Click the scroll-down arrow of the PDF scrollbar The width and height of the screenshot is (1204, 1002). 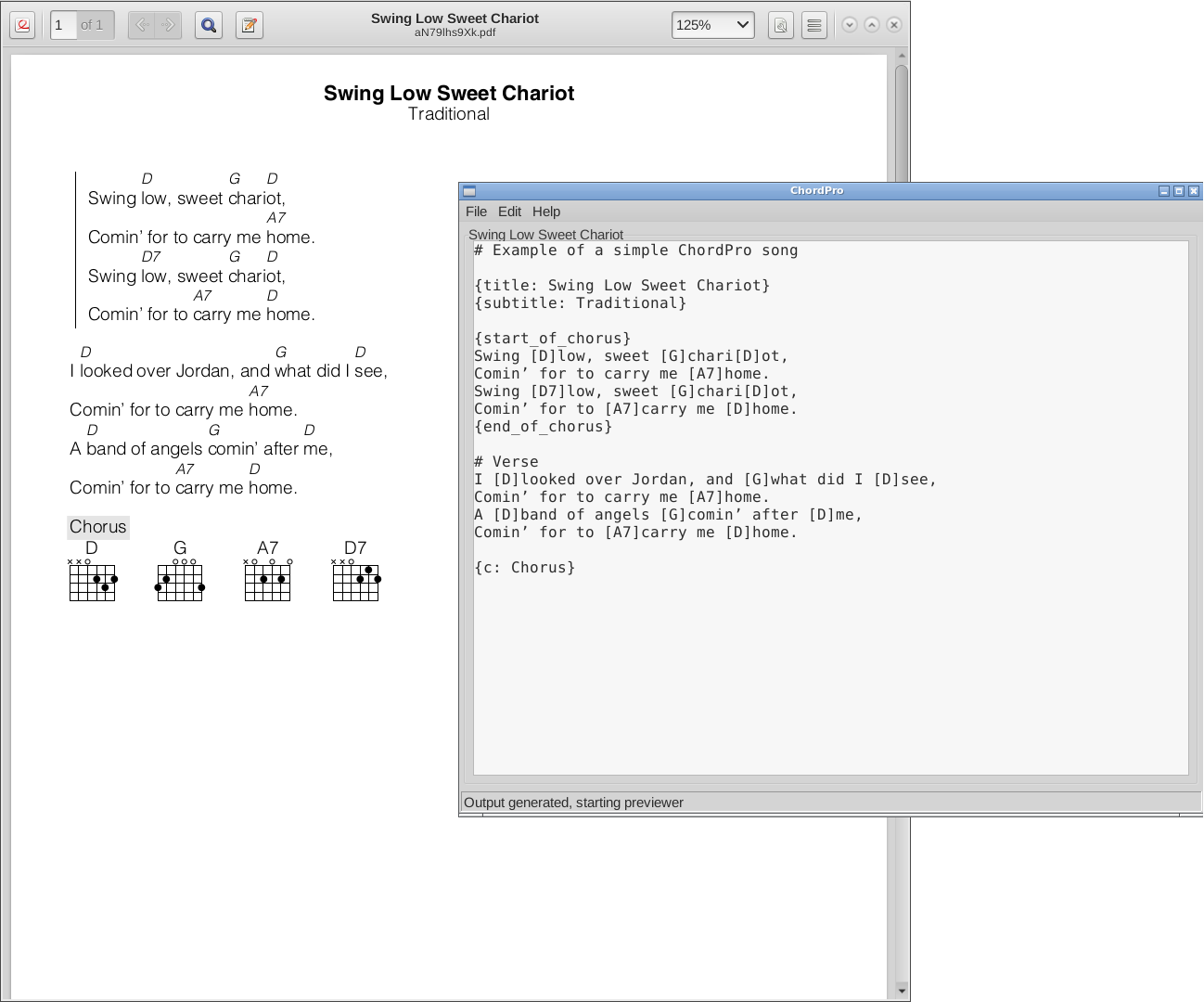pyautogui.click(x=902, y=991)
